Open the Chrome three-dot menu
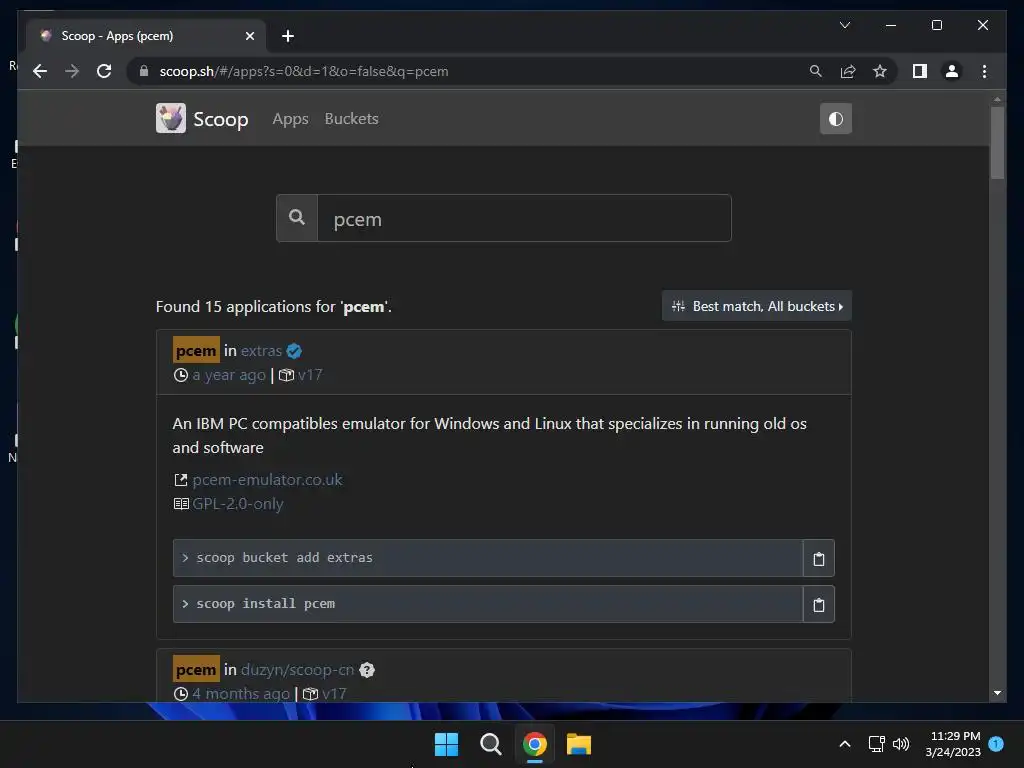This screenshot has height=768, width=1024. 984,71
